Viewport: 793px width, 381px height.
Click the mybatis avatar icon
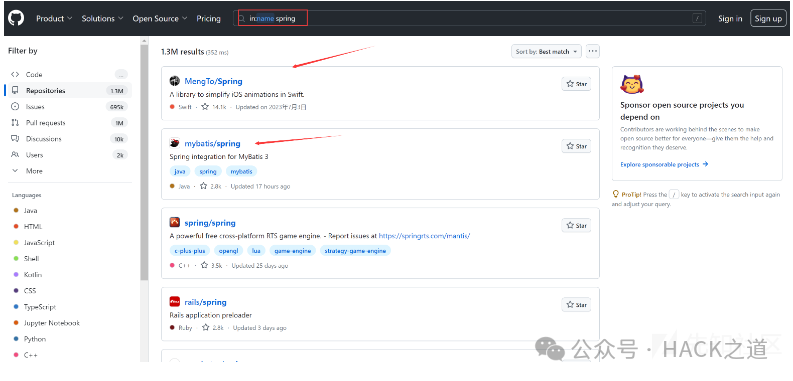click(174, 143)
